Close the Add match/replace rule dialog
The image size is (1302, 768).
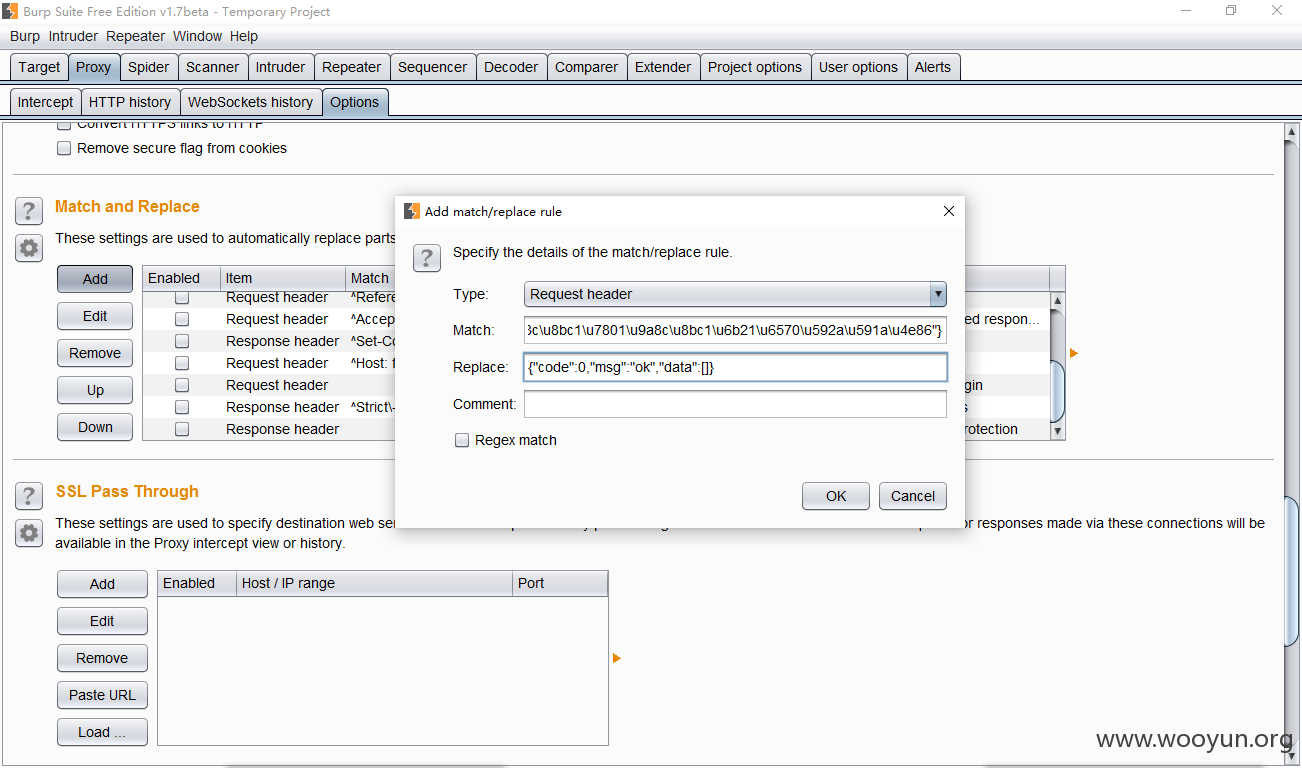(x=948, y=211)
